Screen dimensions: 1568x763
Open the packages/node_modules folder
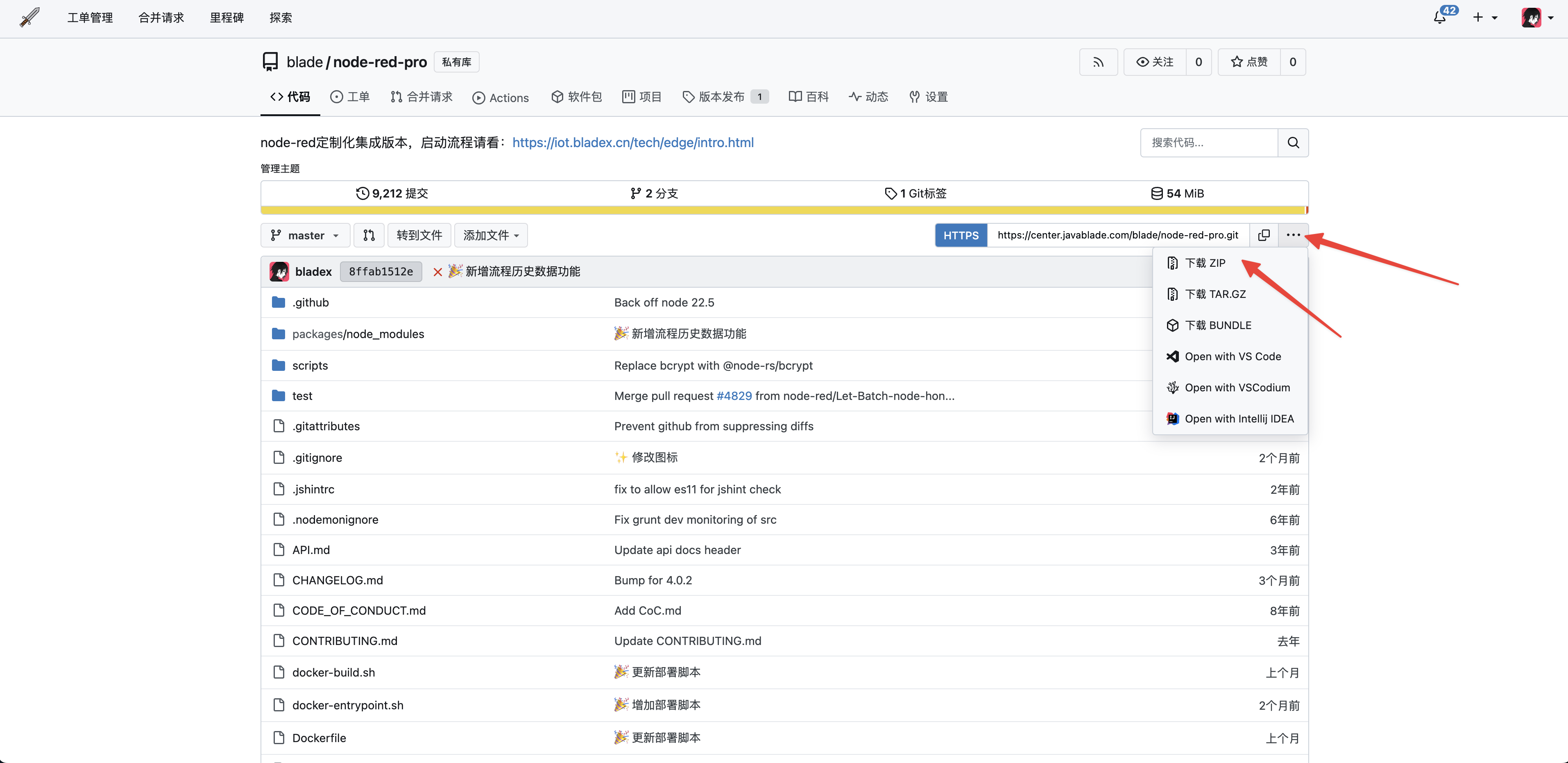[358, 334]
